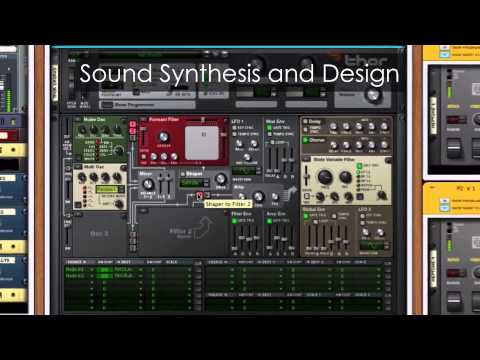Click the Chorus Delay knob
Image resolution: width=480 pixels, height=360 pixels.
(333, 144)
